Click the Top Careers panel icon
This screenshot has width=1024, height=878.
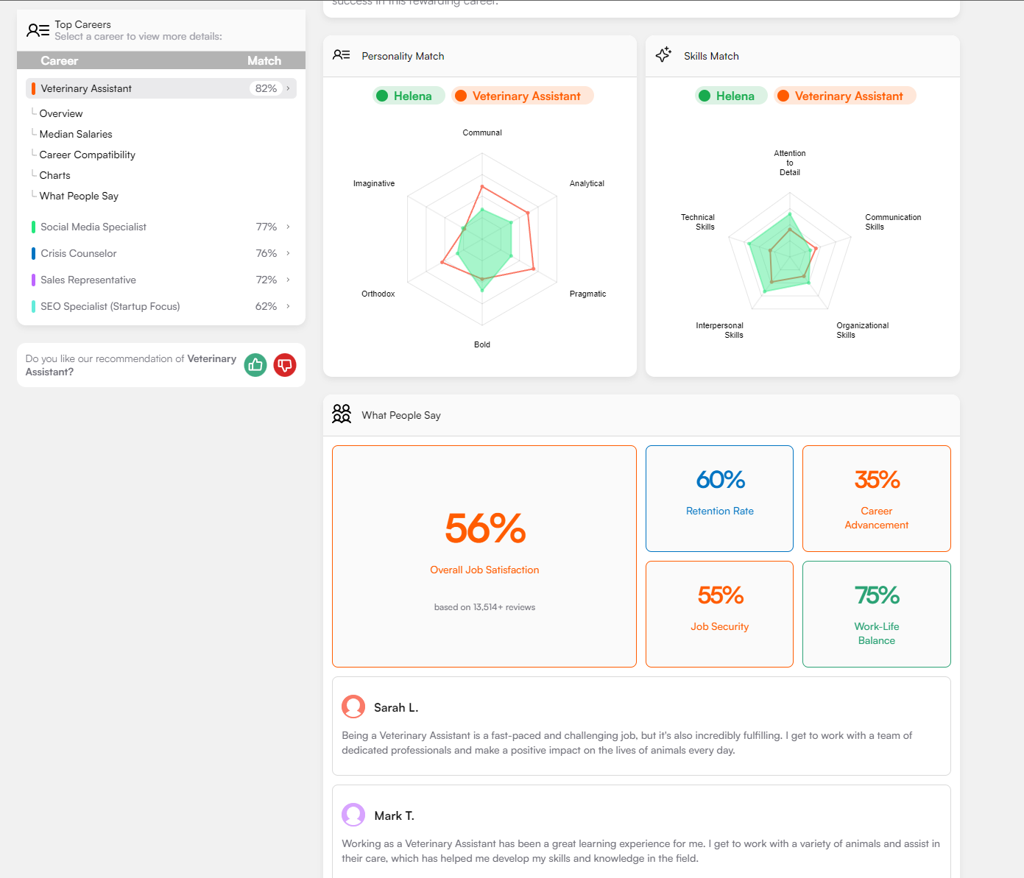pyautogui.click(x=38, y=30)
